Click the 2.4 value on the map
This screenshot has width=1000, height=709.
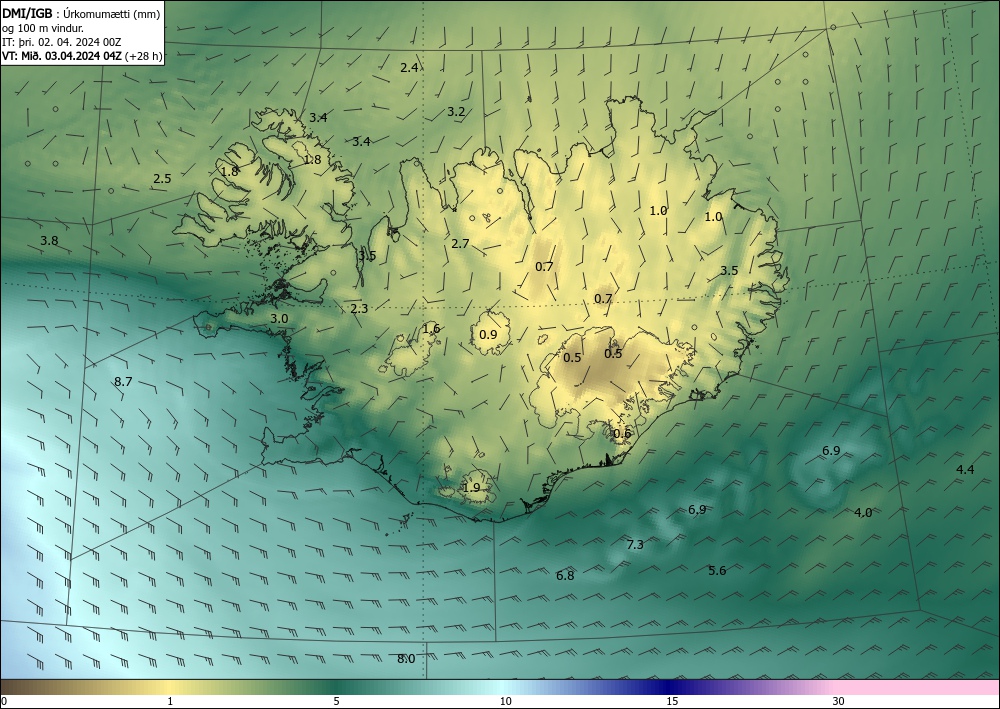(x=409, y=68)
